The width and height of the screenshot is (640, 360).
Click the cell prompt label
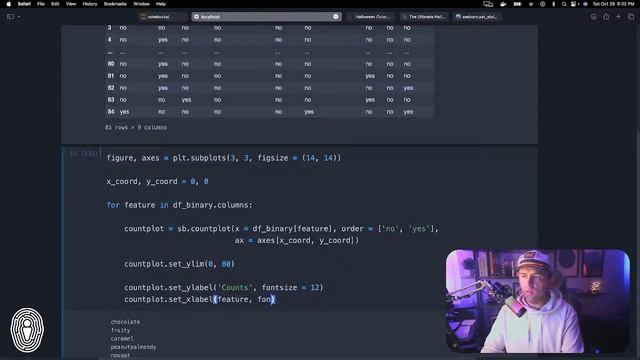[84, 153]
